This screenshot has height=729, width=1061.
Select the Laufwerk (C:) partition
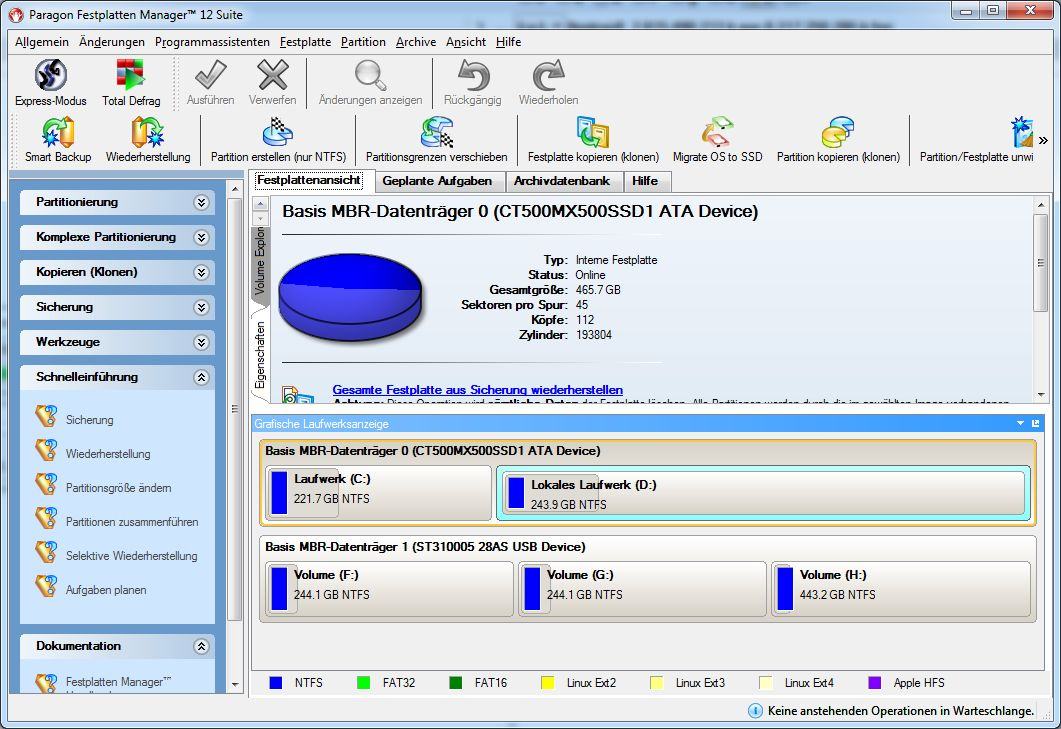tap(378, 492)
